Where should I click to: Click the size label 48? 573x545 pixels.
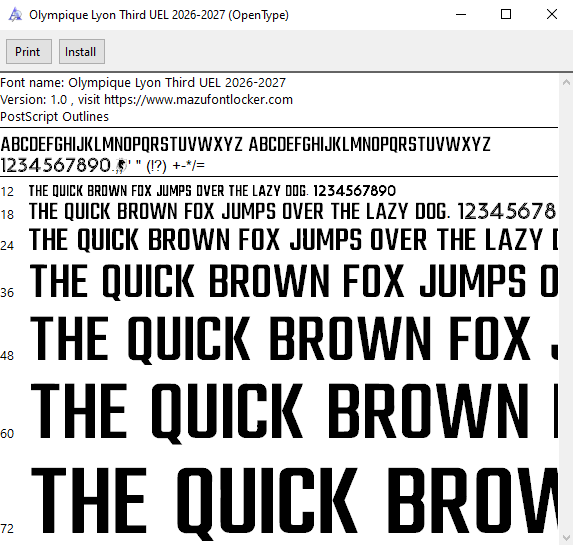pos(7,356)
